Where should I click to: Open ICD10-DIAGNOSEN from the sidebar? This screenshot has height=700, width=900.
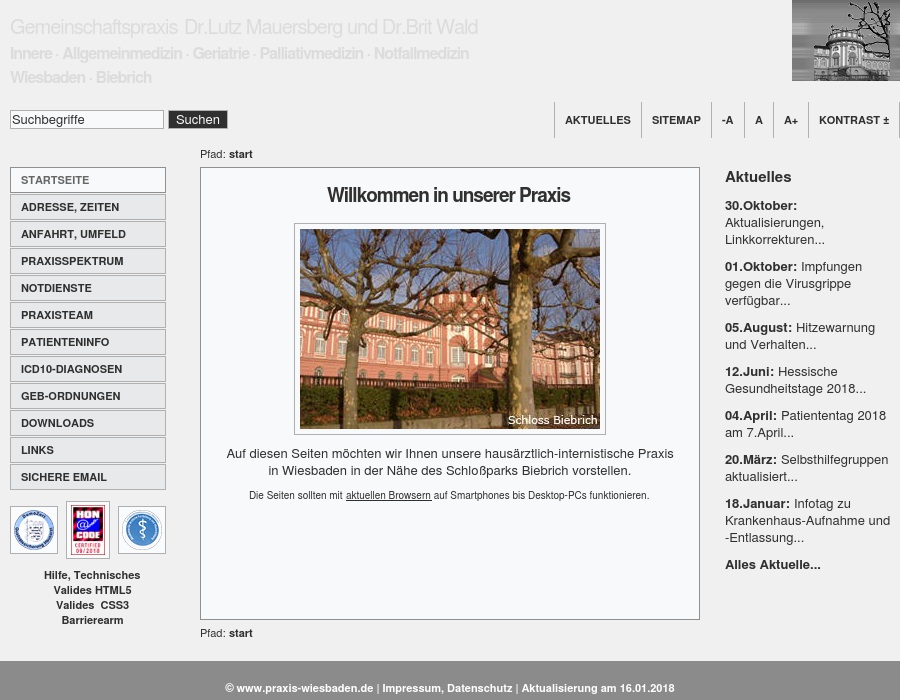coord(88,369)
